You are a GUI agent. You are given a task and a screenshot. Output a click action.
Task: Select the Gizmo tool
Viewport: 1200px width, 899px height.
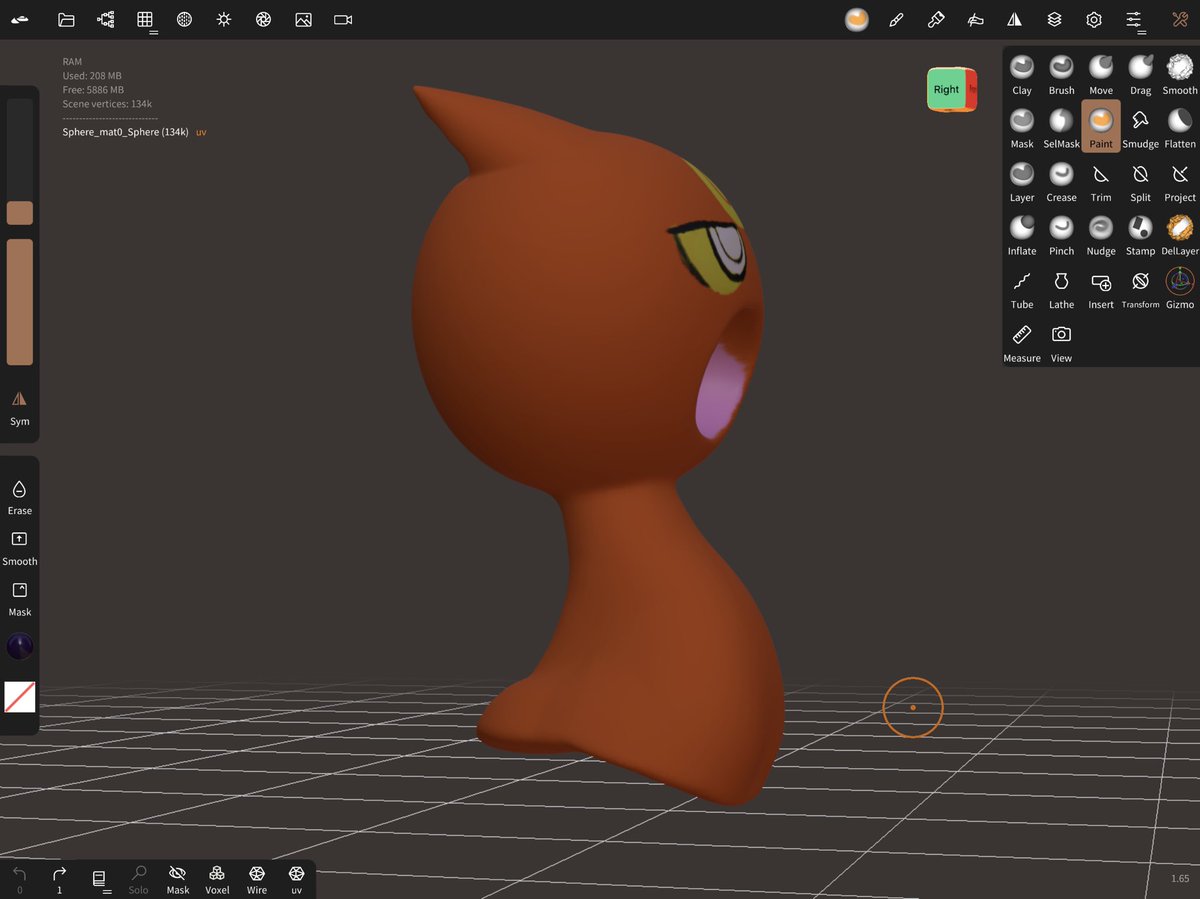click(x=1180, y=290)
